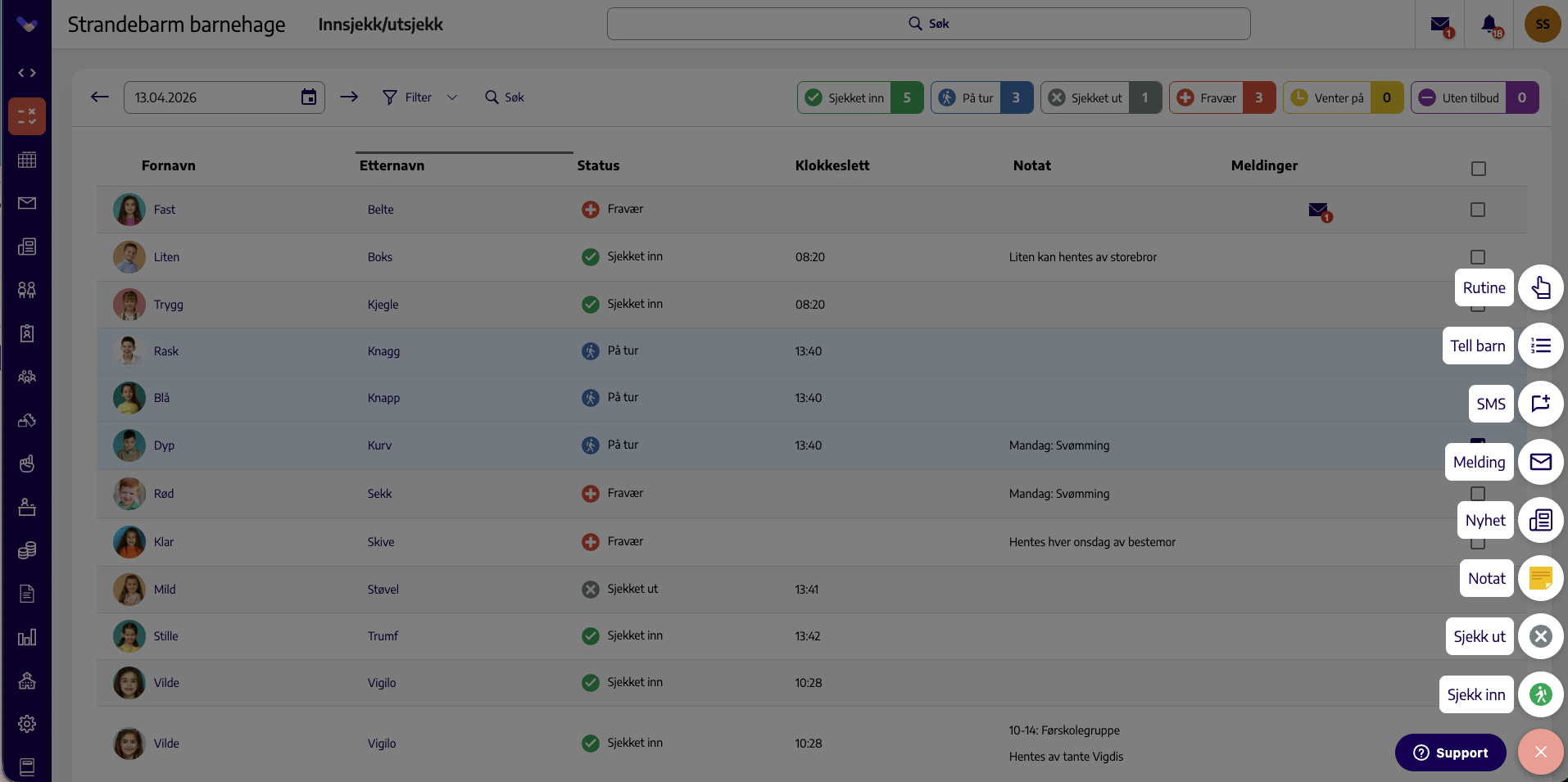Screen dimensions: 1568x782
Task: Click the Melding envelope action icon
Action: 1540,462
